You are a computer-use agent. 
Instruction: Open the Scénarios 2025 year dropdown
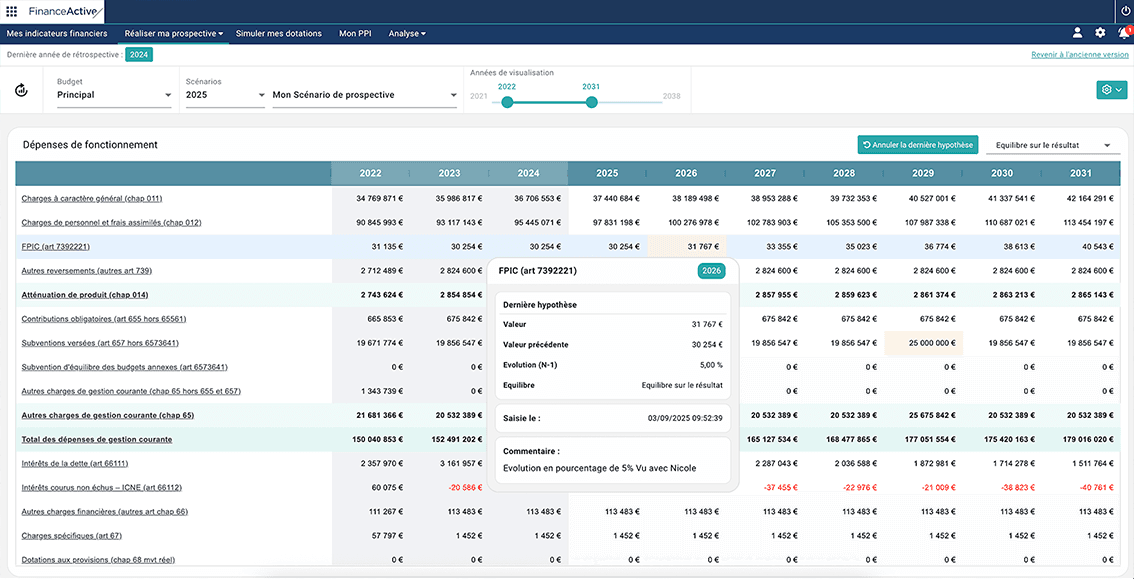225,95
